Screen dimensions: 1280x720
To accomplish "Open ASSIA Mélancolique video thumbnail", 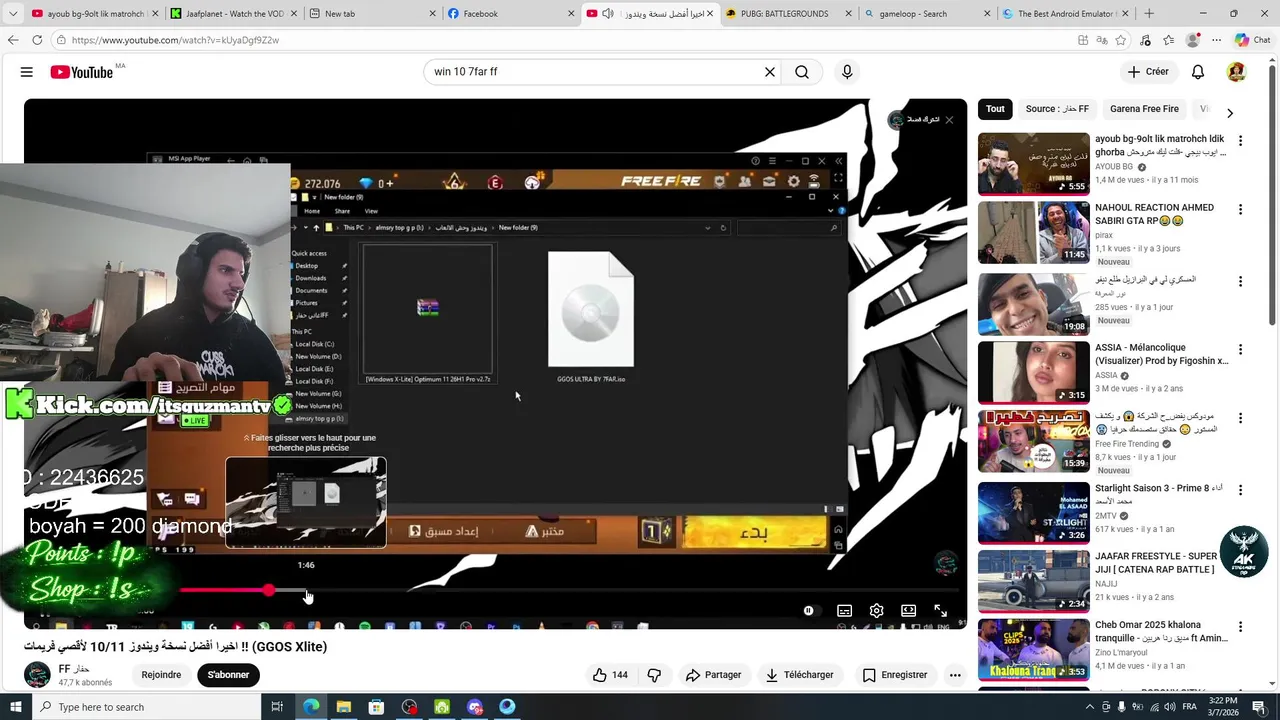I will click(1033, 372).
